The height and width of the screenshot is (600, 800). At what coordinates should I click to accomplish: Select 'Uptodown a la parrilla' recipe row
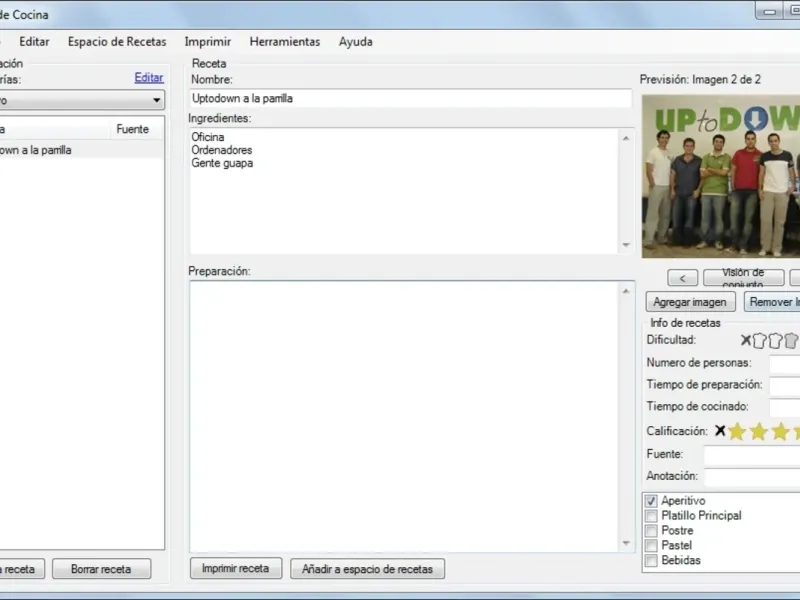pos(82,150)
